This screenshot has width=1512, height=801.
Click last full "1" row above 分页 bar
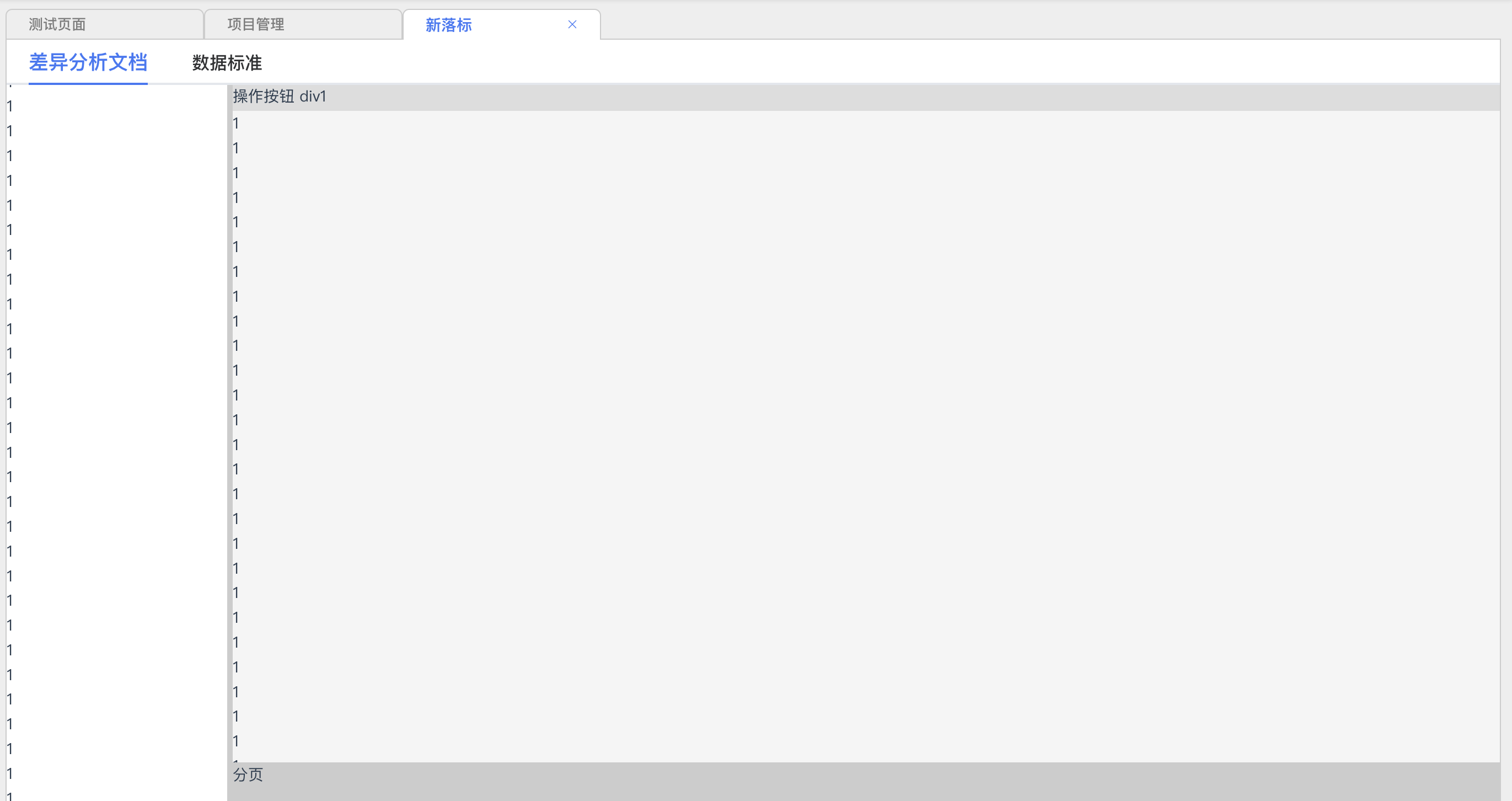click(x=236, y=741)
